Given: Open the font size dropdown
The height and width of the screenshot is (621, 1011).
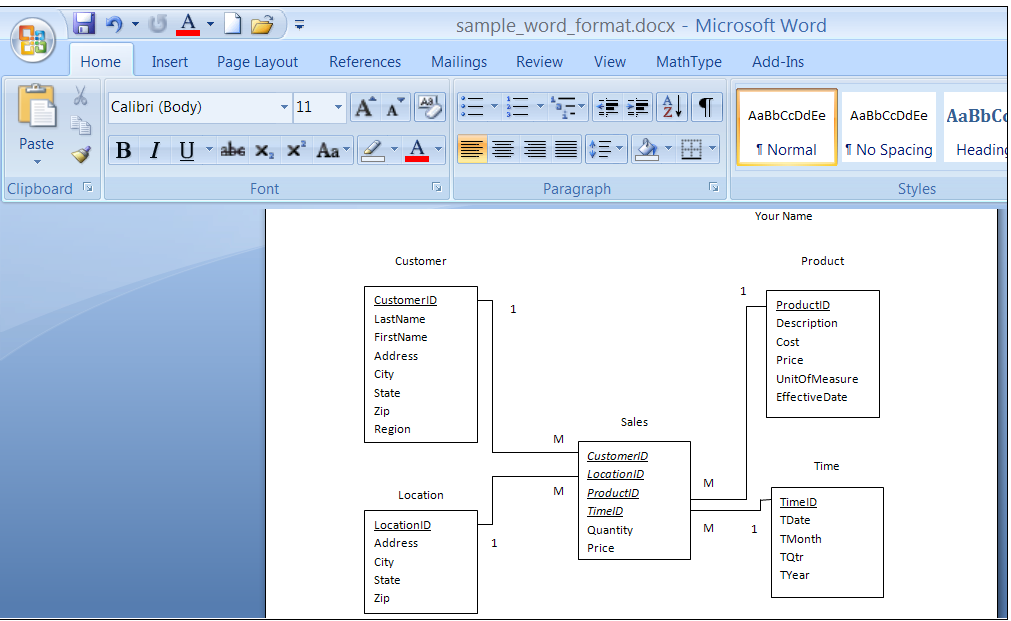Looking at the screenshot, I should pyautogui.click(x=338, y=107).
